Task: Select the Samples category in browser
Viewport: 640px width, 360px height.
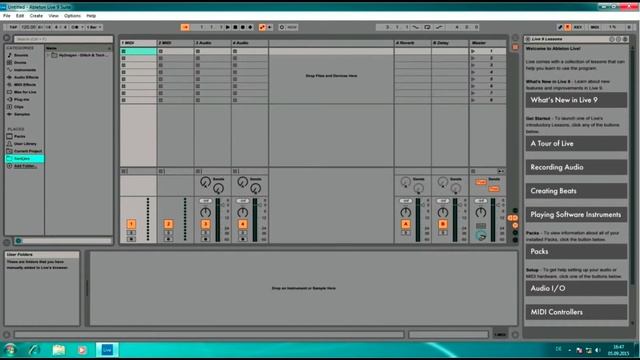Action: [x=22, y=114]
